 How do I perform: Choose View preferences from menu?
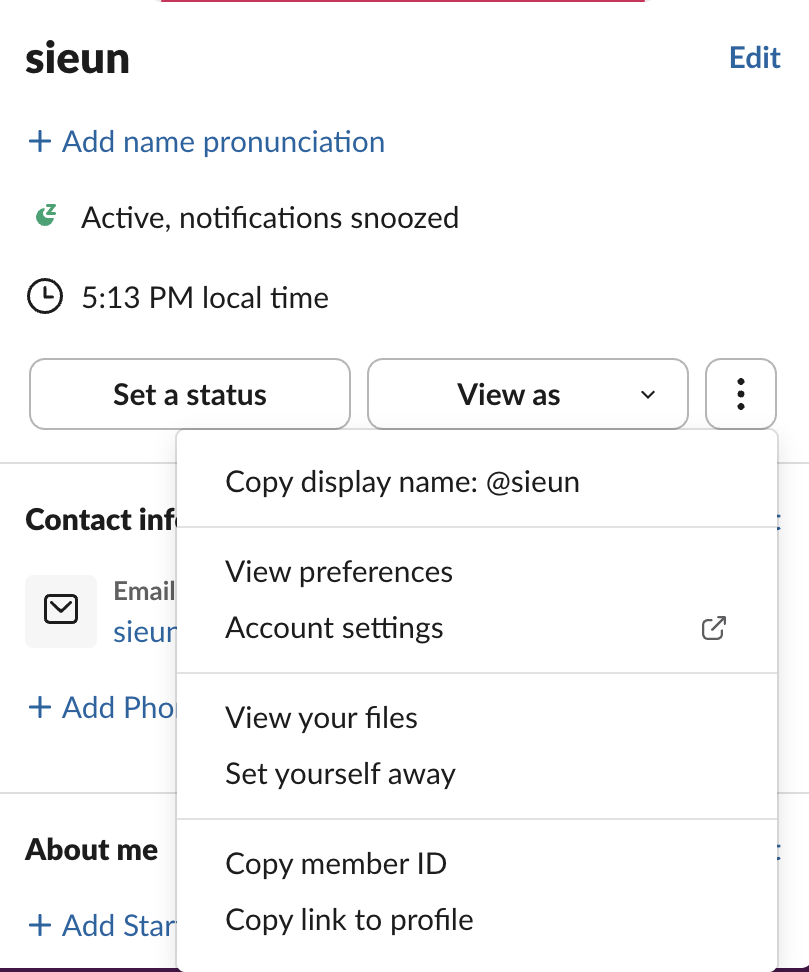[477, 572]
